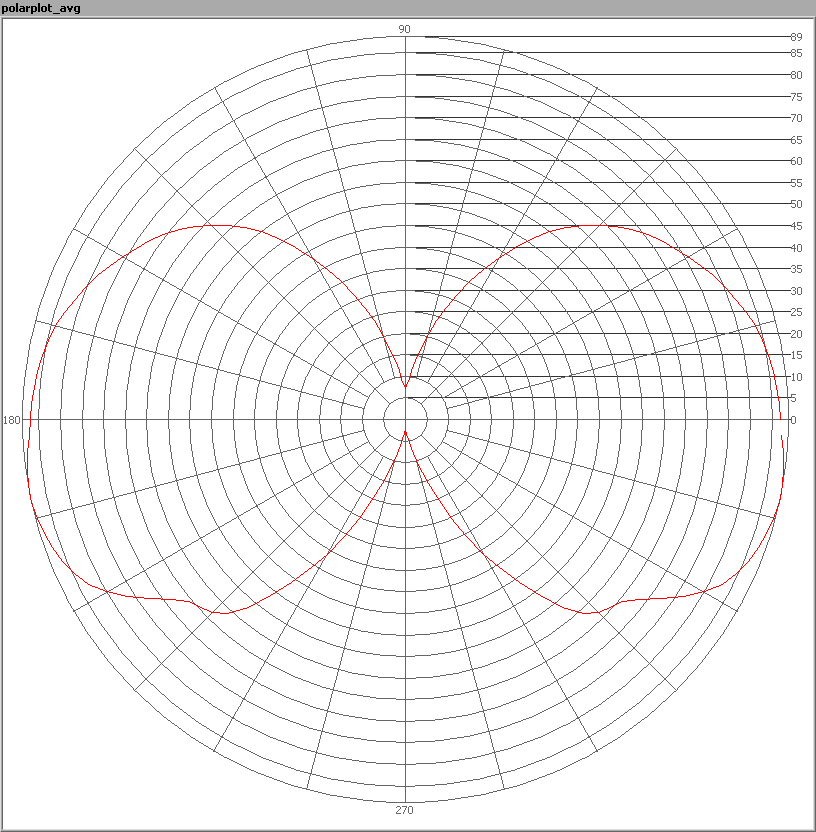Click the 60 ring scale label
The image size is (816, 832).
796,161
